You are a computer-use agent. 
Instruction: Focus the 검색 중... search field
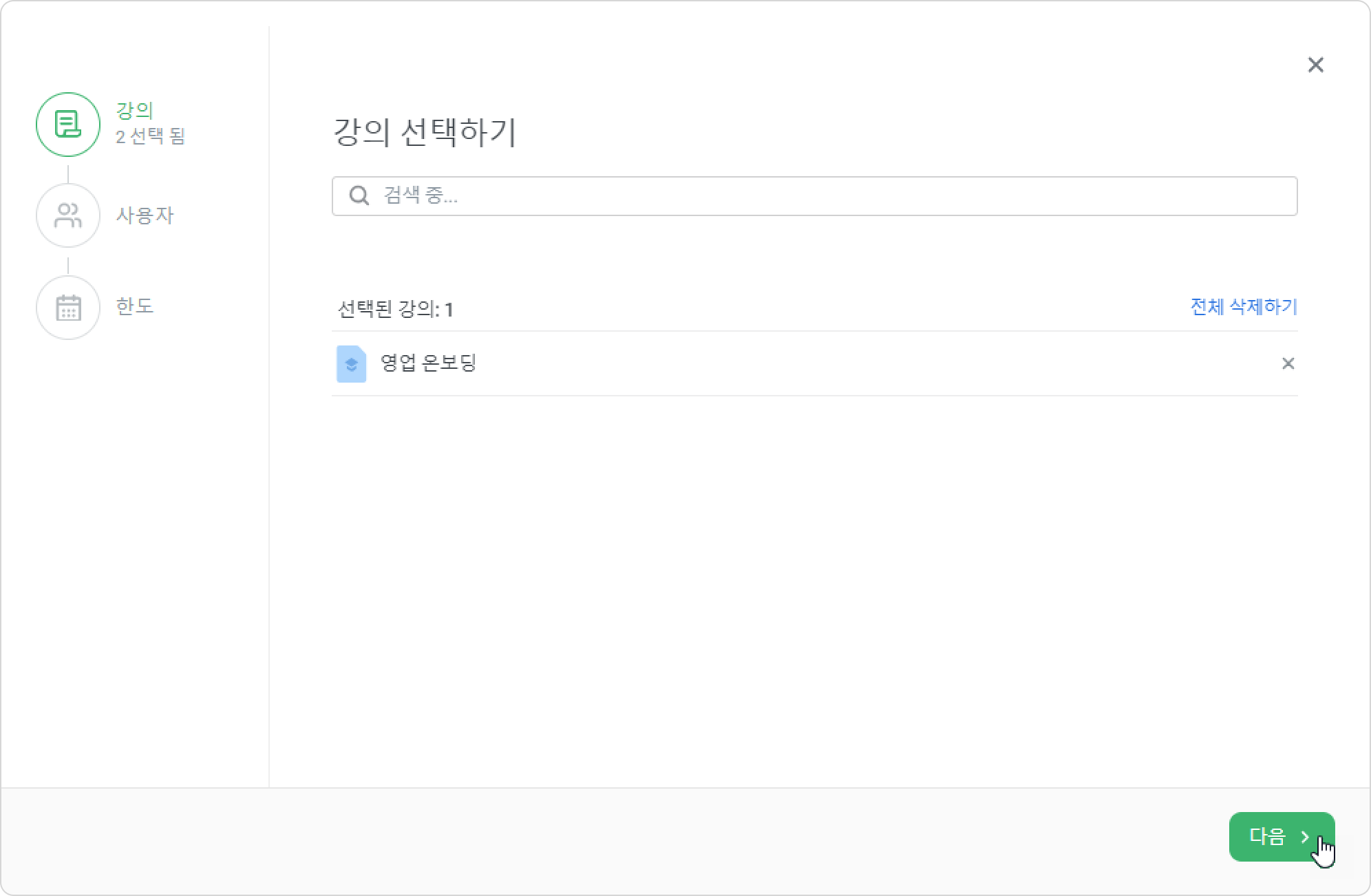click(815, 196)
